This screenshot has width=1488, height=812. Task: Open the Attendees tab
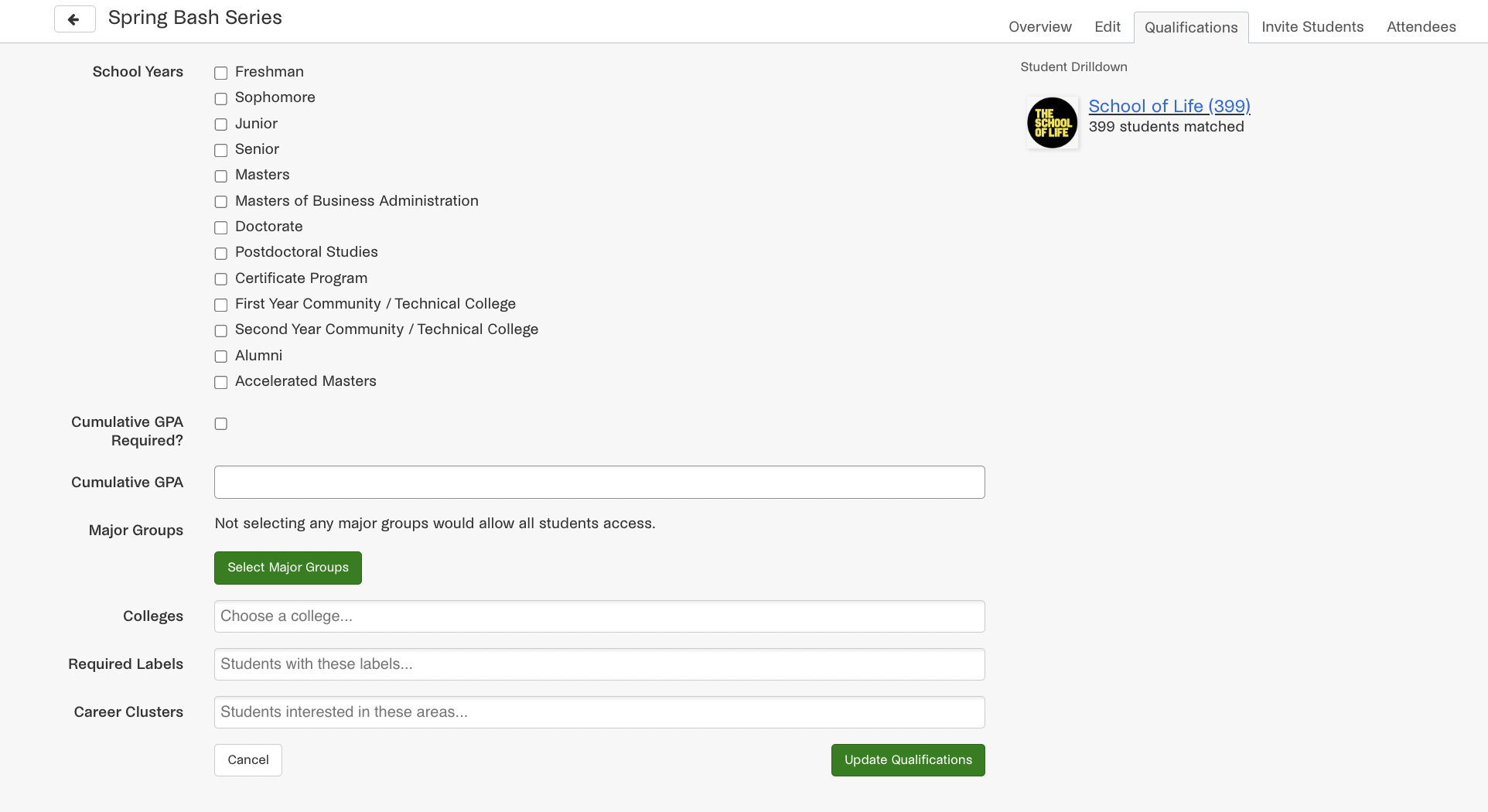point(1421,27)
